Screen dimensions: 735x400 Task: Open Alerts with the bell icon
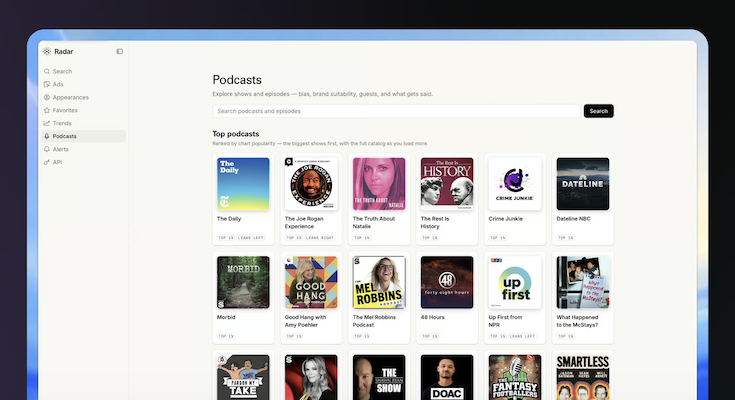47,149
